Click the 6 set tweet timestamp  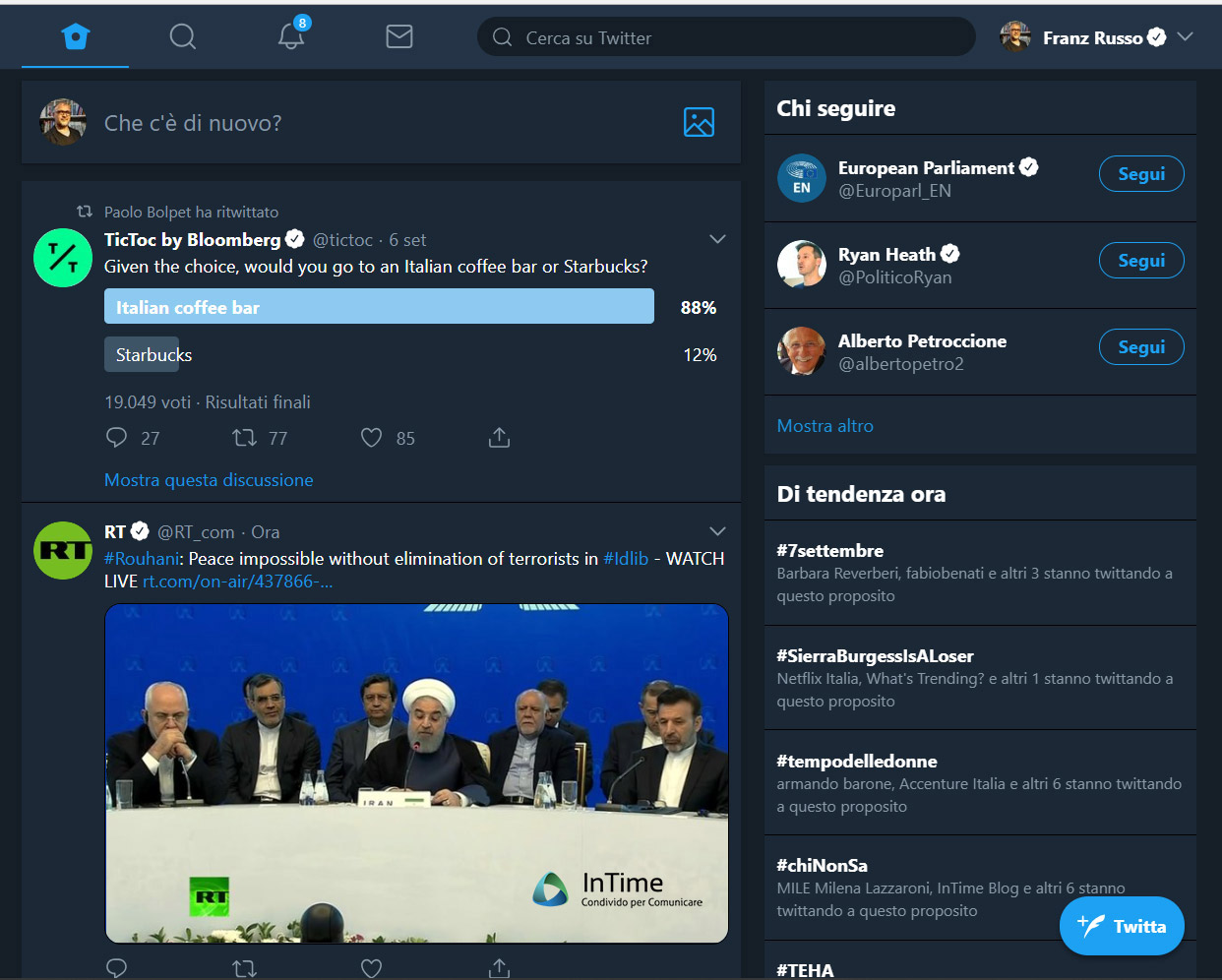tap(407, 240)
